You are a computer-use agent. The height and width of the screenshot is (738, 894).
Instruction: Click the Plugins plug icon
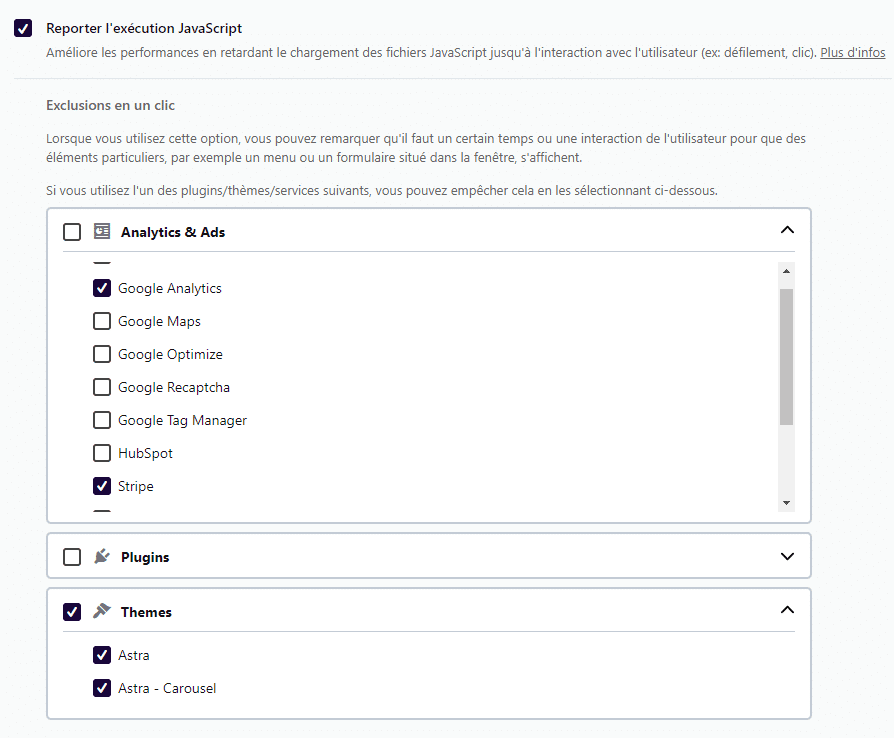[x=101, y=556]
